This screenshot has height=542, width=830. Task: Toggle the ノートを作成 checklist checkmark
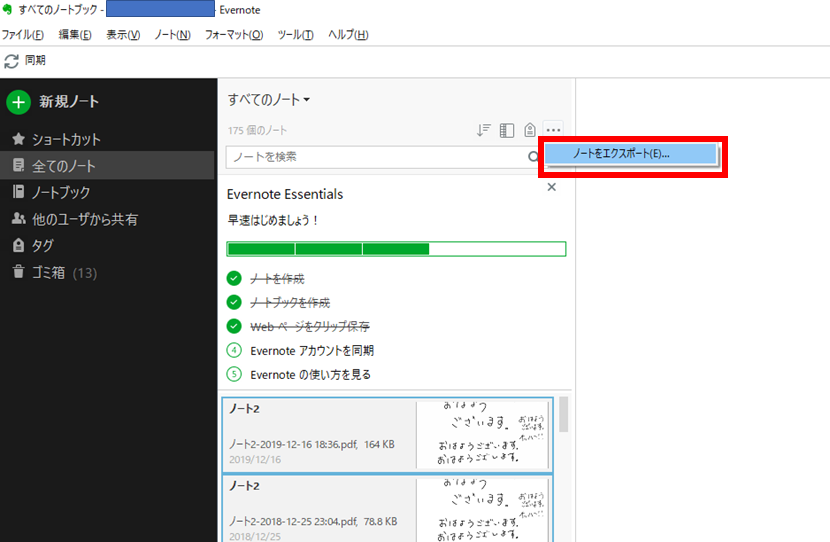[234, 278]
